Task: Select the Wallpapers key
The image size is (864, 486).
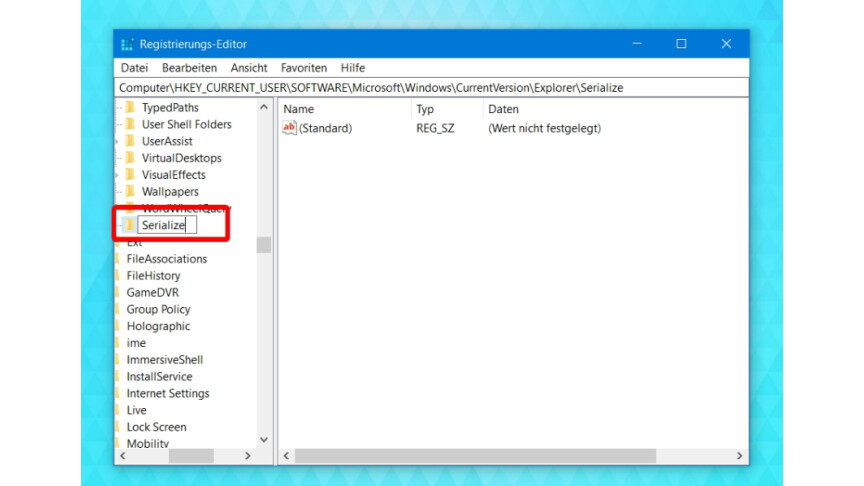Action: tap(170, 192)
